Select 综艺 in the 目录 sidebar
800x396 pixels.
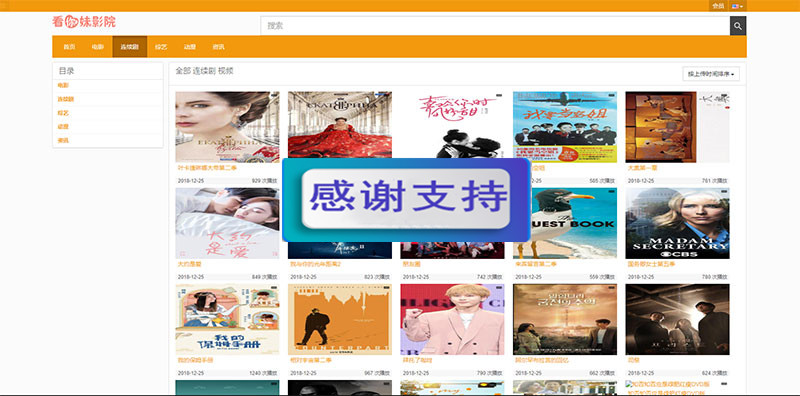click(x=63, y=113)
